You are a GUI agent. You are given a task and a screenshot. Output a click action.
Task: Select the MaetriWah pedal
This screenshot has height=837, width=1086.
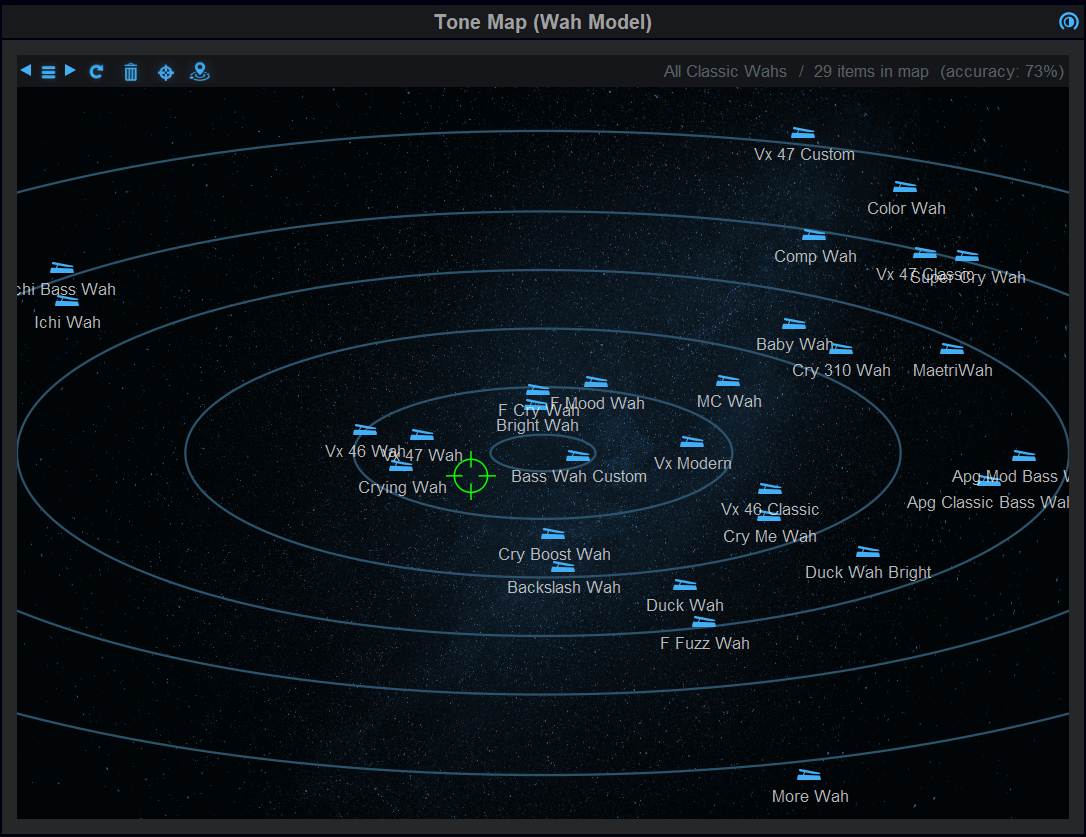tap(952, 350)
